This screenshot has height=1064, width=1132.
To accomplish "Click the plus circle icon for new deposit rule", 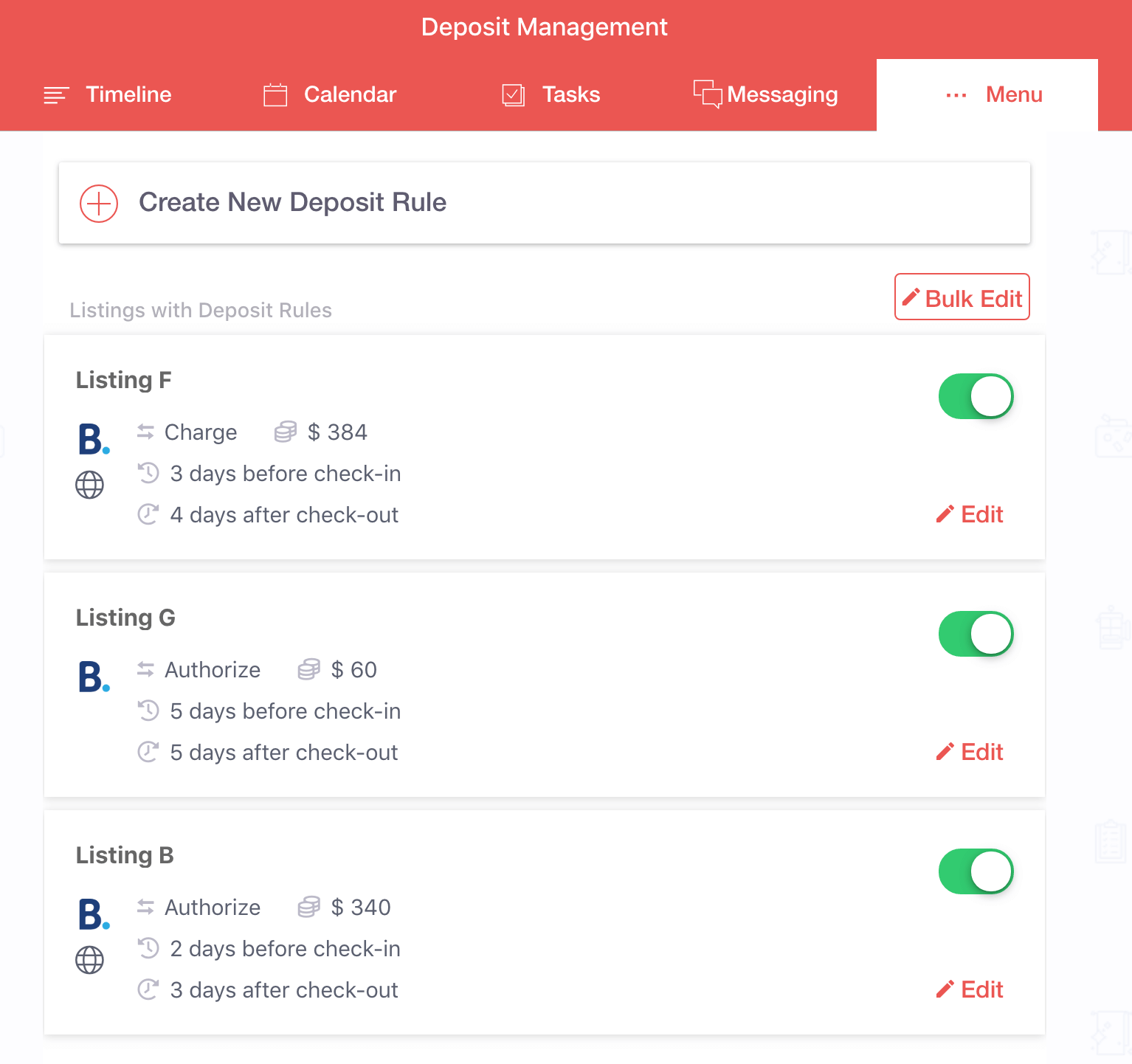I will pos(99,204).
